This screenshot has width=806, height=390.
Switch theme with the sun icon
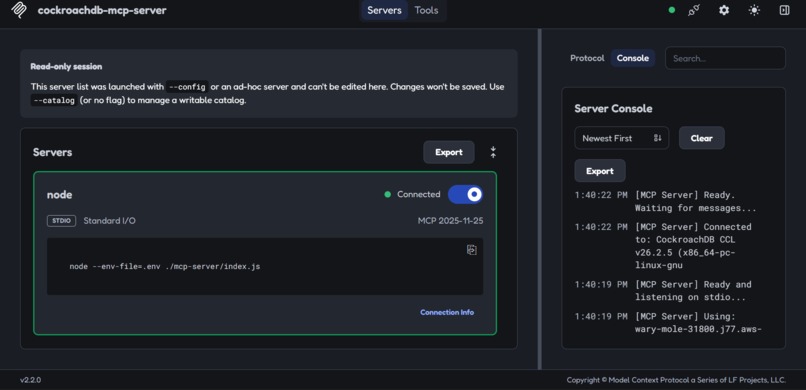pos(754,10)
